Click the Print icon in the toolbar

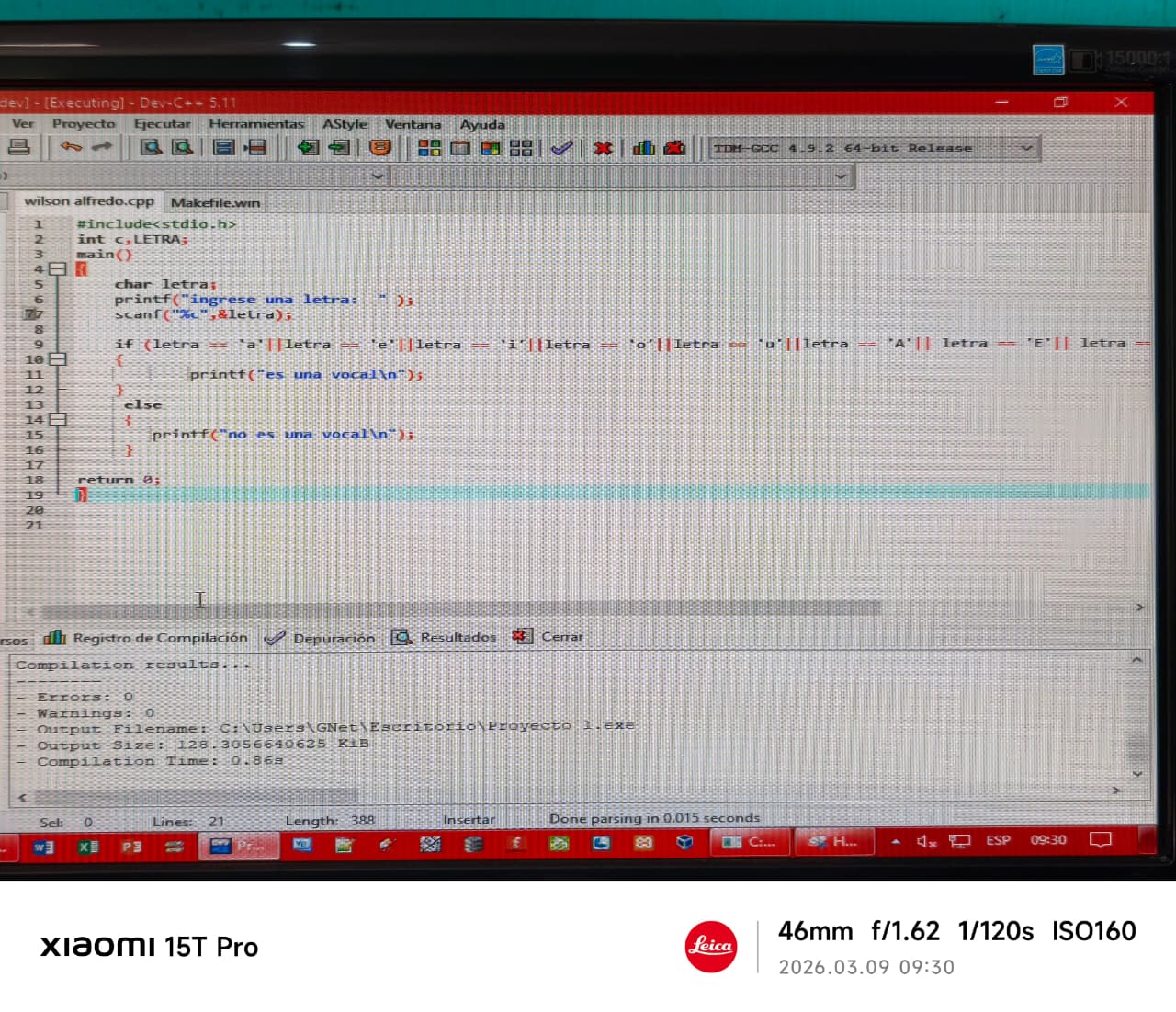click(19, 147)
